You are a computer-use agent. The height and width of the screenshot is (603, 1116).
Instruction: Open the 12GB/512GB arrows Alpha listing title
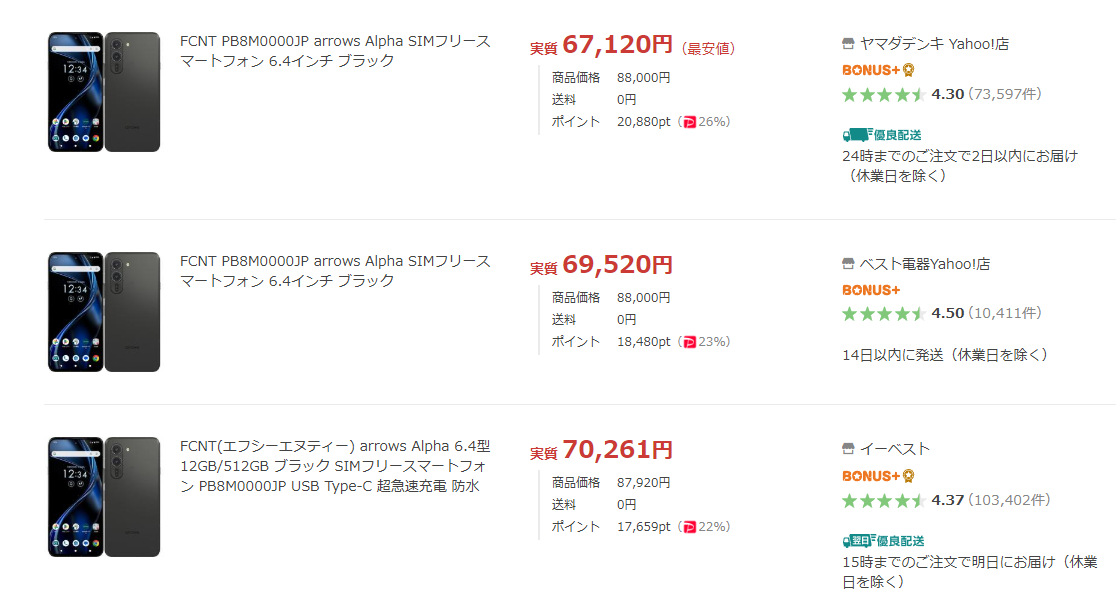tap(335, 466)
